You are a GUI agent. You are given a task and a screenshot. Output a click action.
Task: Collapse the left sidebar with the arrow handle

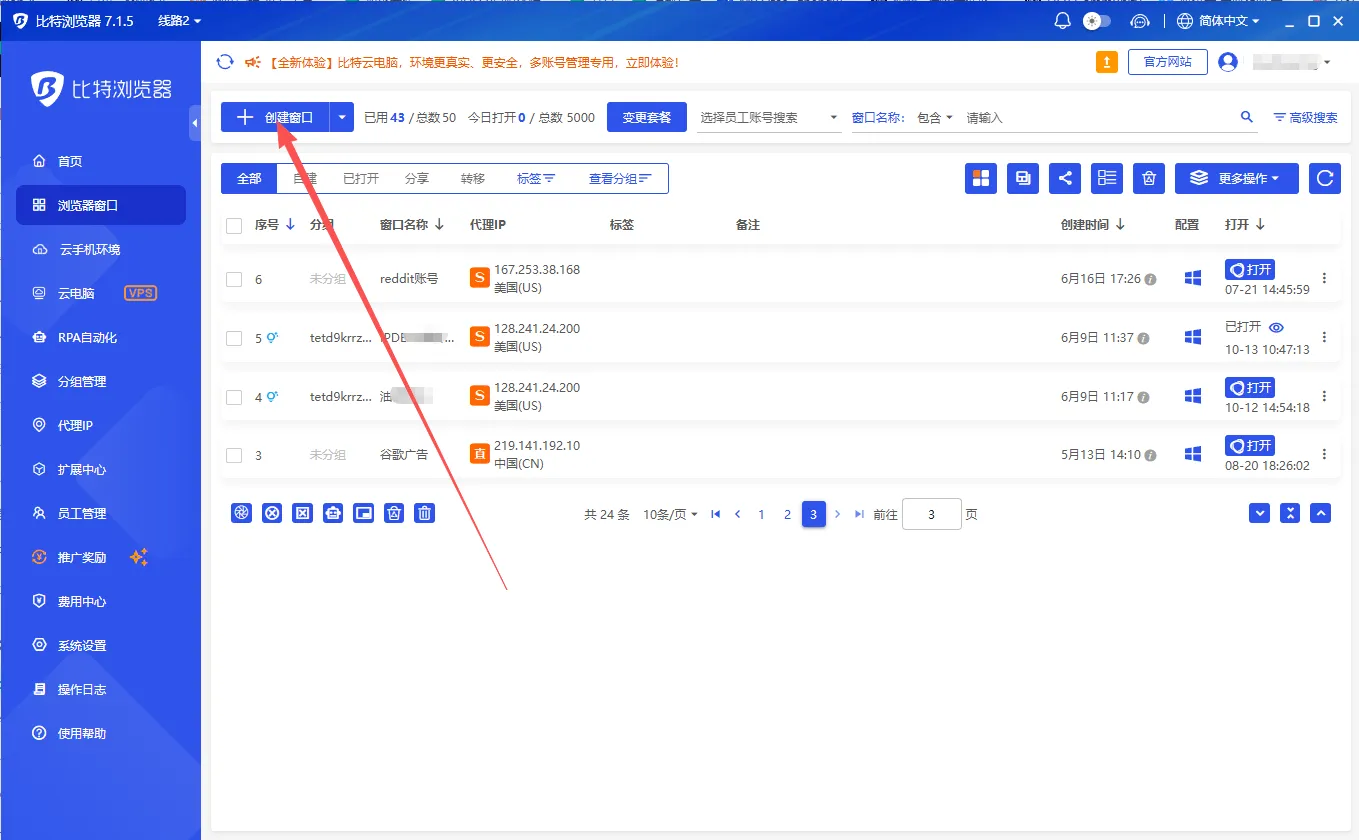[195, 123]
